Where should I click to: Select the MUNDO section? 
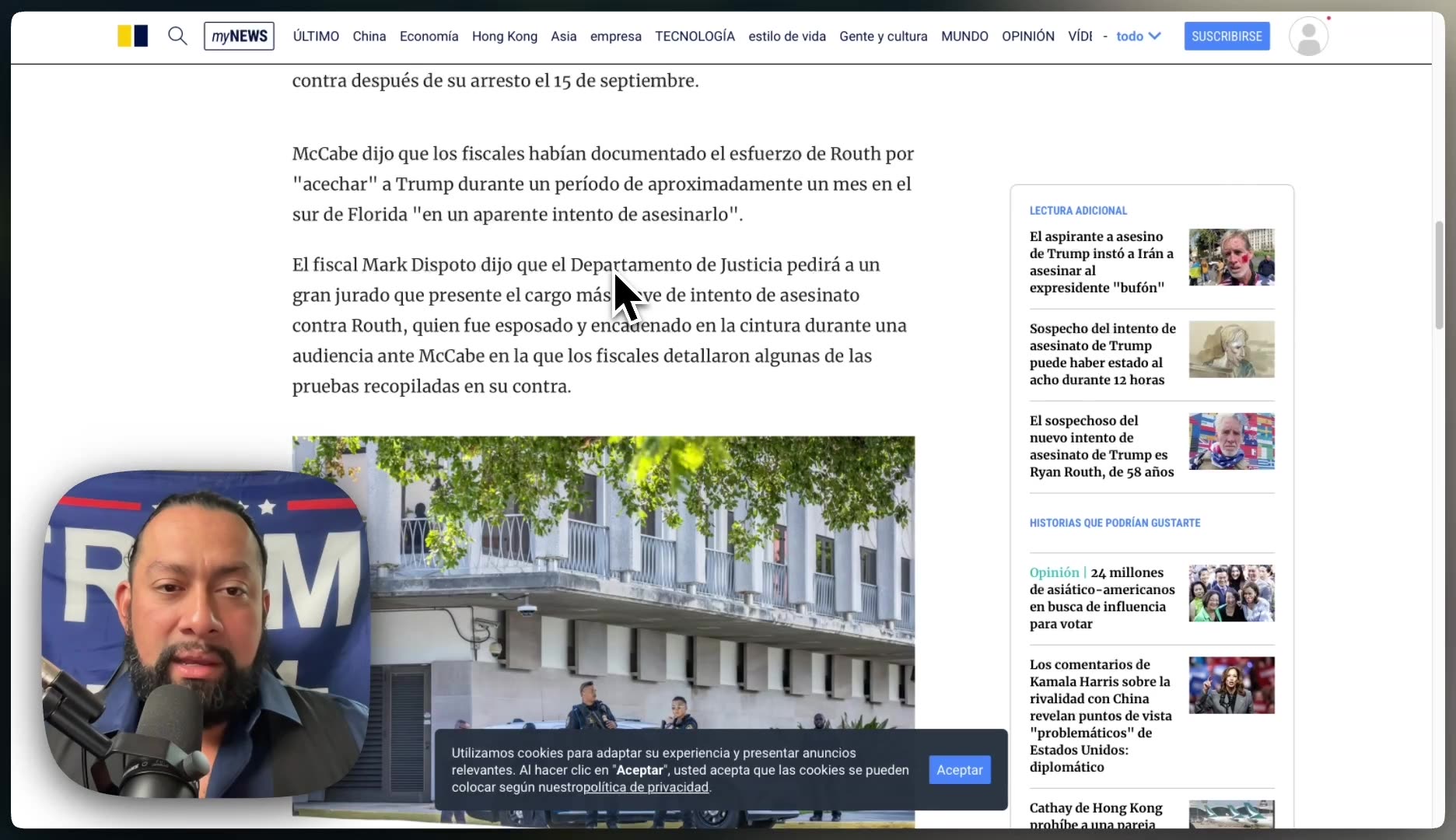(964, 36)
